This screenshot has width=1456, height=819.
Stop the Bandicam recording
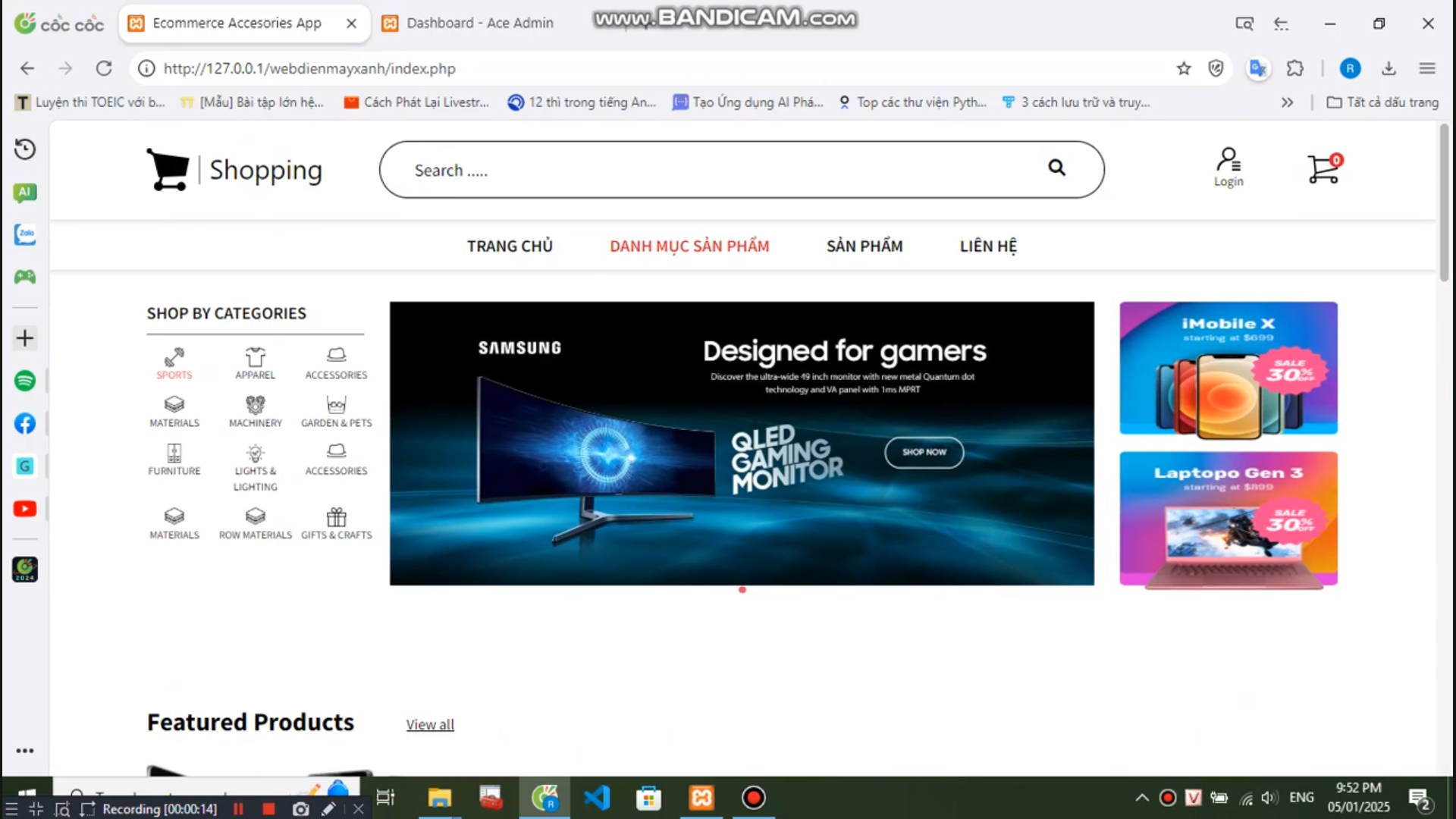pos(268,809)
